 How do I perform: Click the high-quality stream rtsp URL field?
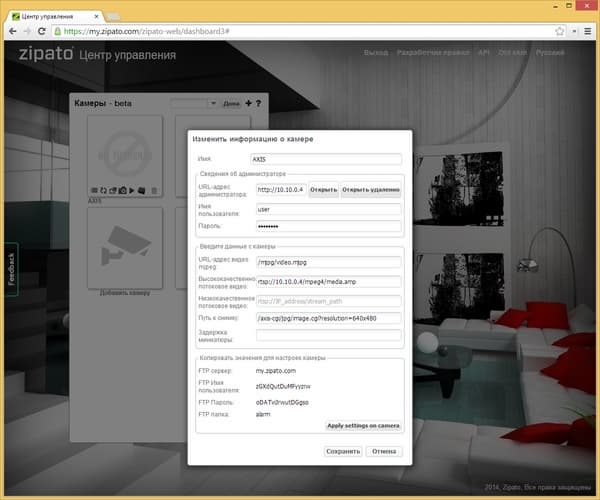[329, 282]
